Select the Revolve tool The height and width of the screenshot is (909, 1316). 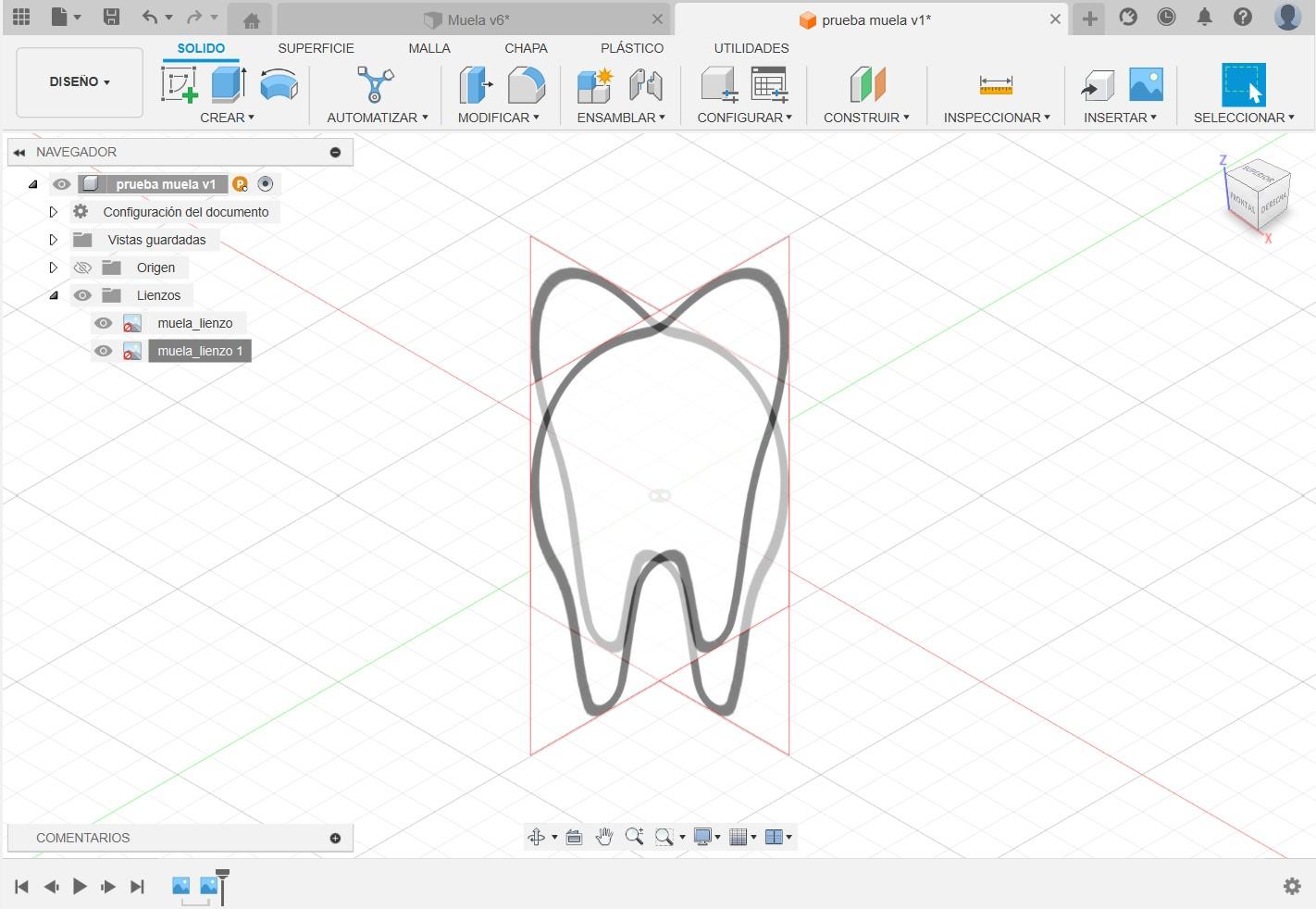(279, 84)
